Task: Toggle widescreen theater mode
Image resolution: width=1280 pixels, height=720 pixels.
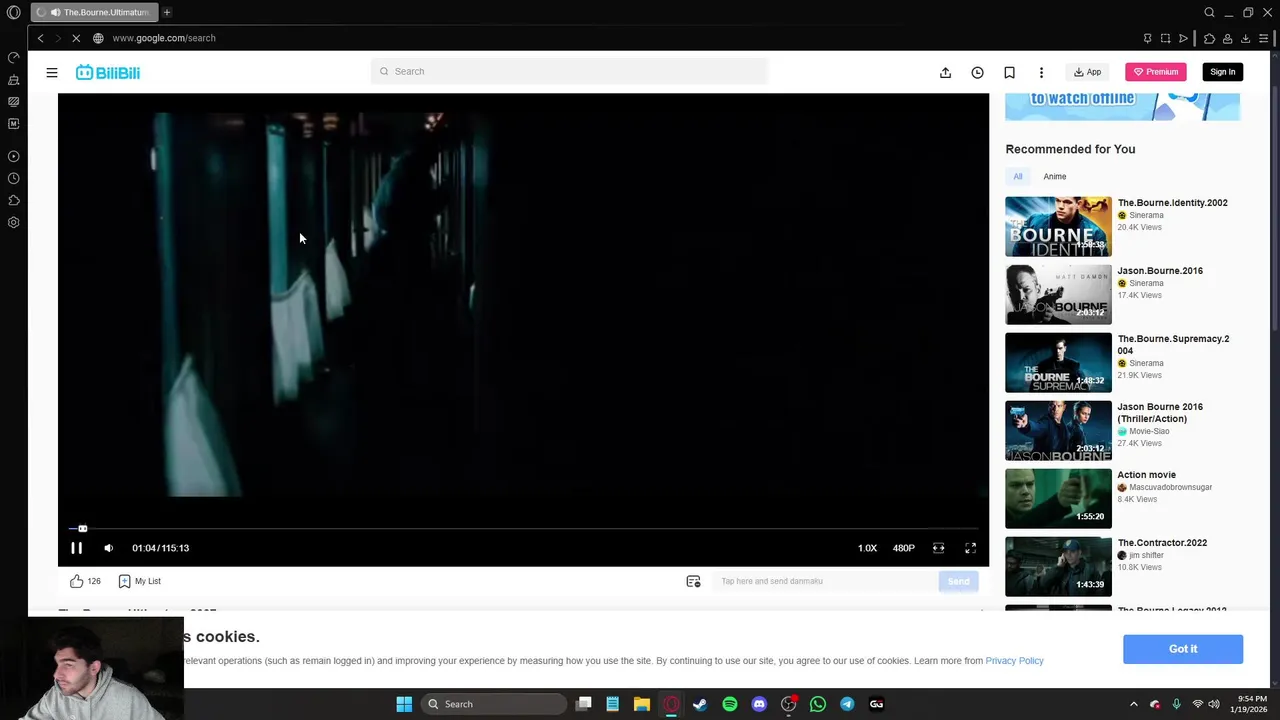Action: 938,548
